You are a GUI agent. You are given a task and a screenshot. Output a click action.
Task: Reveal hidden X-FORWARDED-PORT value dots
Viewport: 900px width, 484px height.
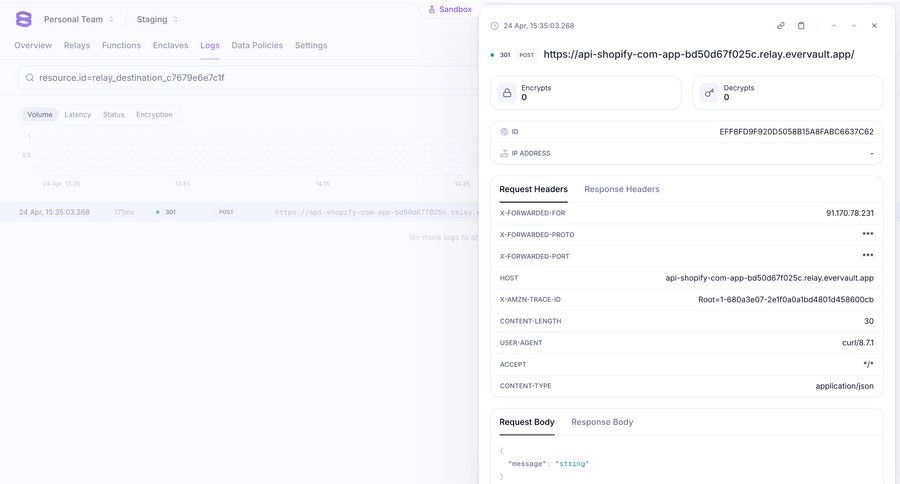pos(868,255)
